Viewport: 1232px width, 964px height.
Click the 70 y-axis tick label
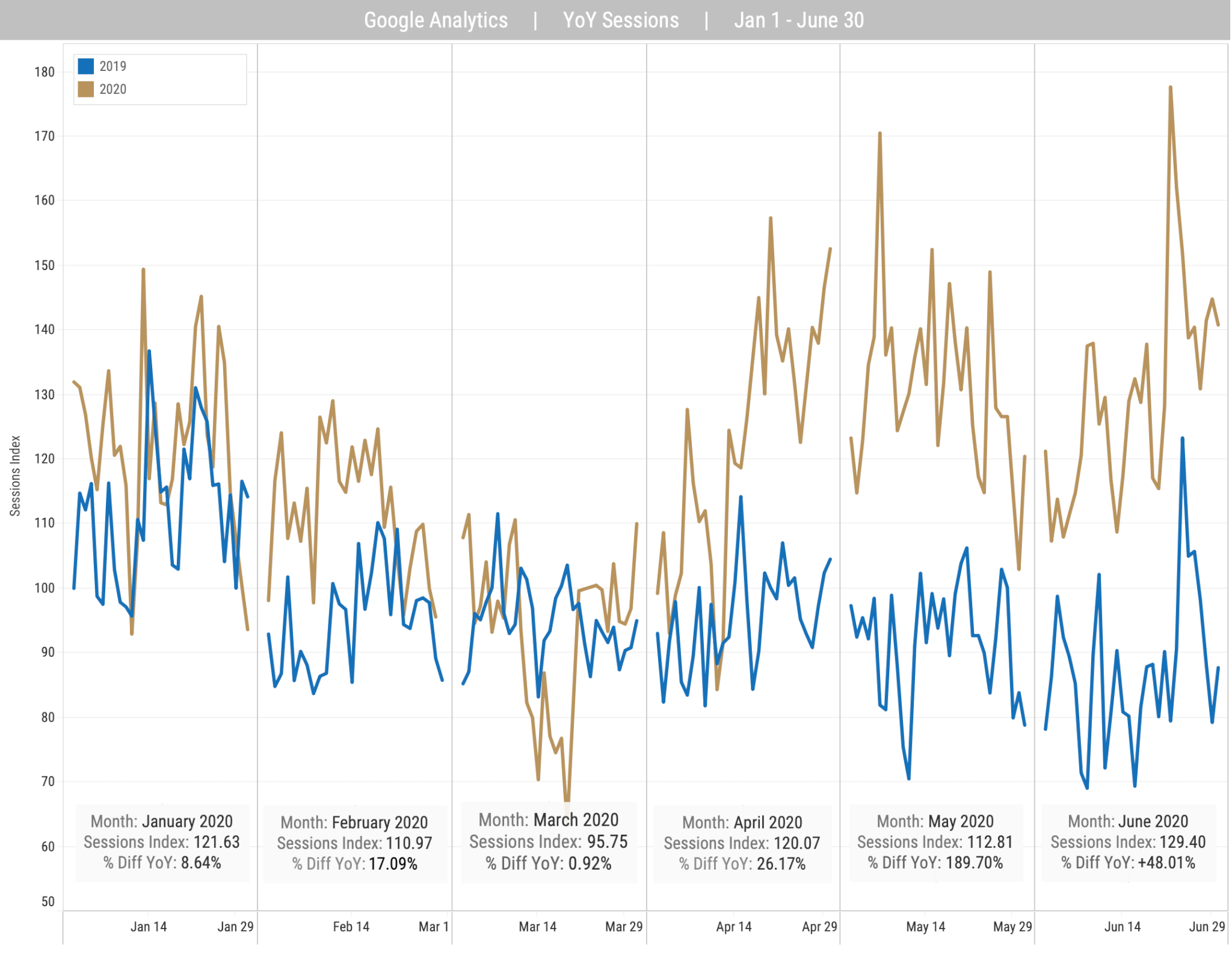point(48,781)
